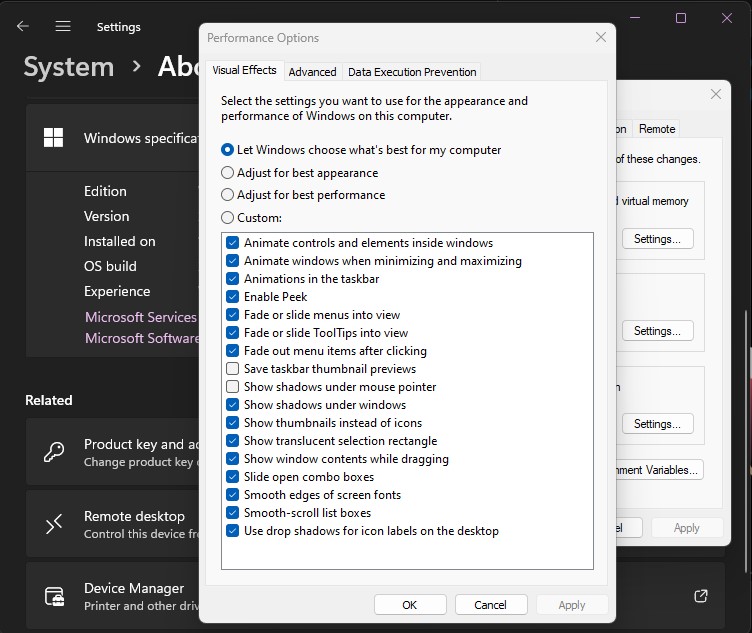Uncheck Fade out menu items after clicking
752x633 pixels.
233,351
